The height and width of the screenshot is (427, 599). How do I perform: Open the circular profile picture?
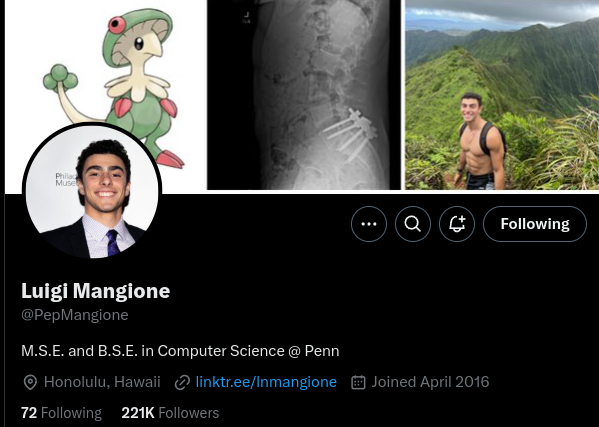coord(92,192)
